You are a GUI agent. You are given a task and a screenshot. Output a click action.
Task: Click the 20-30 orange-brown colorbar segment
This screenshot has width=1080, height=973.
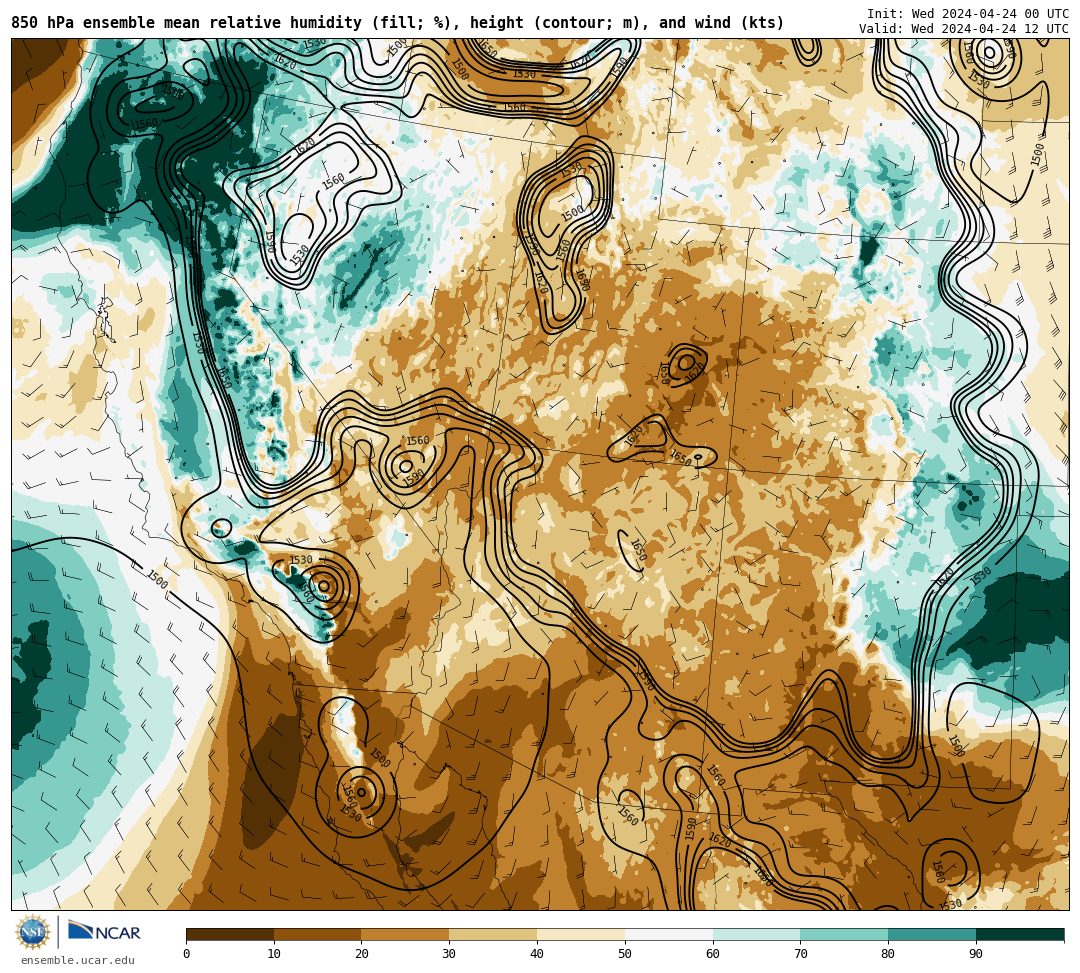405,934
